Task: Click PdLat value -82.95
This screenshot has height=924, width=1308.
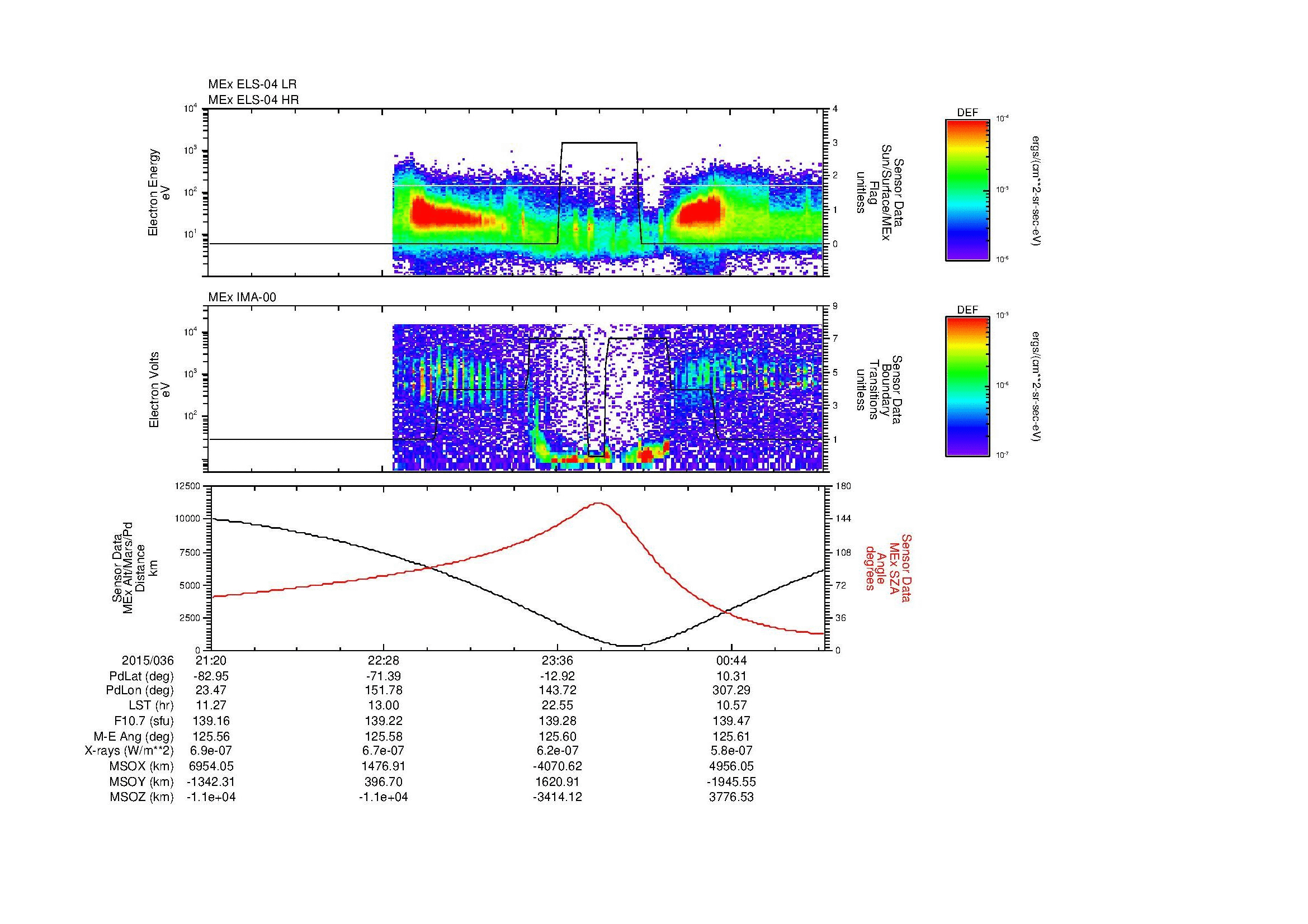Action: point(211,676)
